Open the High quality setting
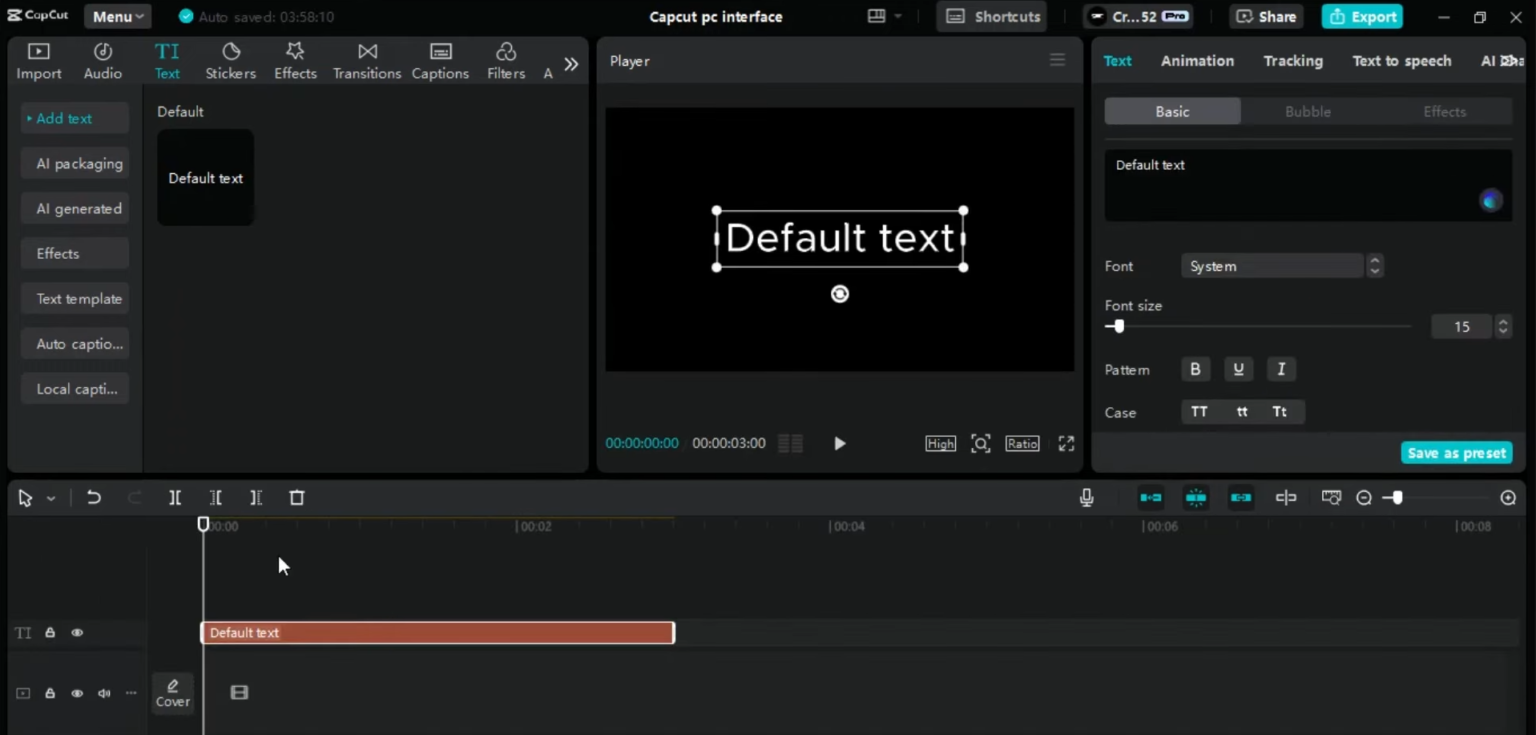The width and height of the screenshot is (1536, 735). (x=940, y=443)
